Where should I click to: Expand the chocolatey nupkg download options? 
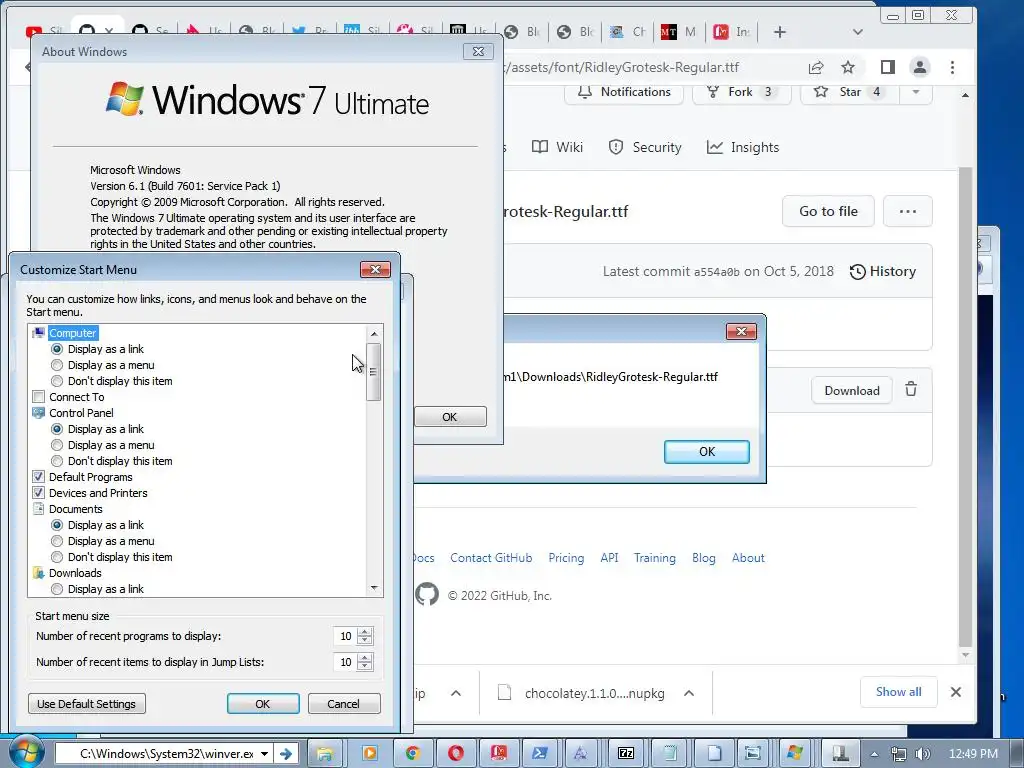[x=689, y=693]
